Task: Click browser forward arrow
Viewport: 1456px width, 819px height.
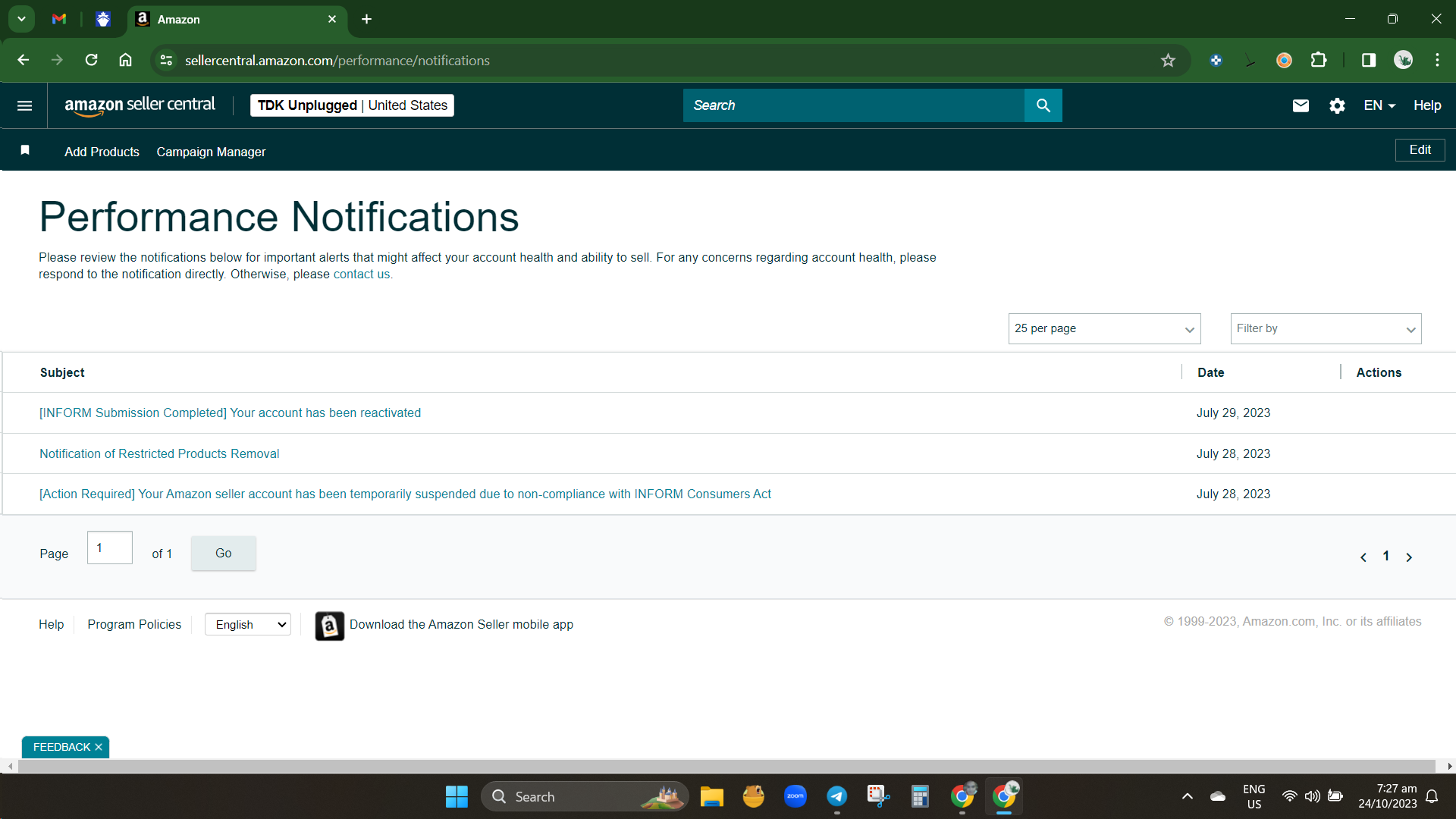Action: click(x=58, y=60)
